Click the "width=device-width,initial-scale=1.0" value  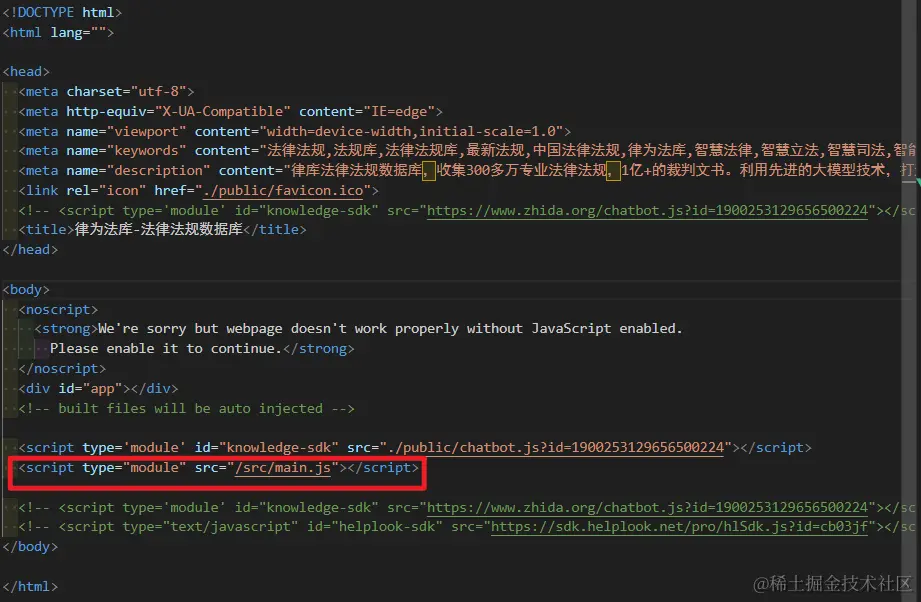[x=411, y=132]
